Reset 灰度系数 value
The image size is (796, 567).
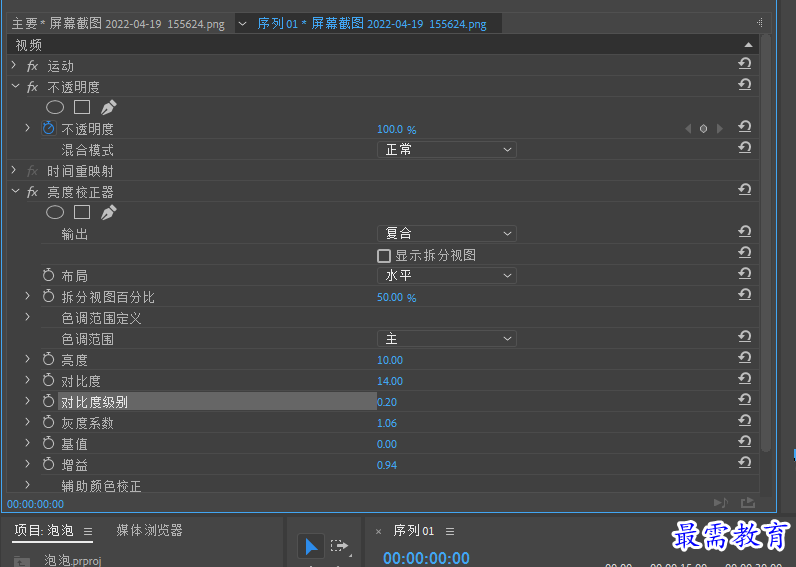pos(745,421)
